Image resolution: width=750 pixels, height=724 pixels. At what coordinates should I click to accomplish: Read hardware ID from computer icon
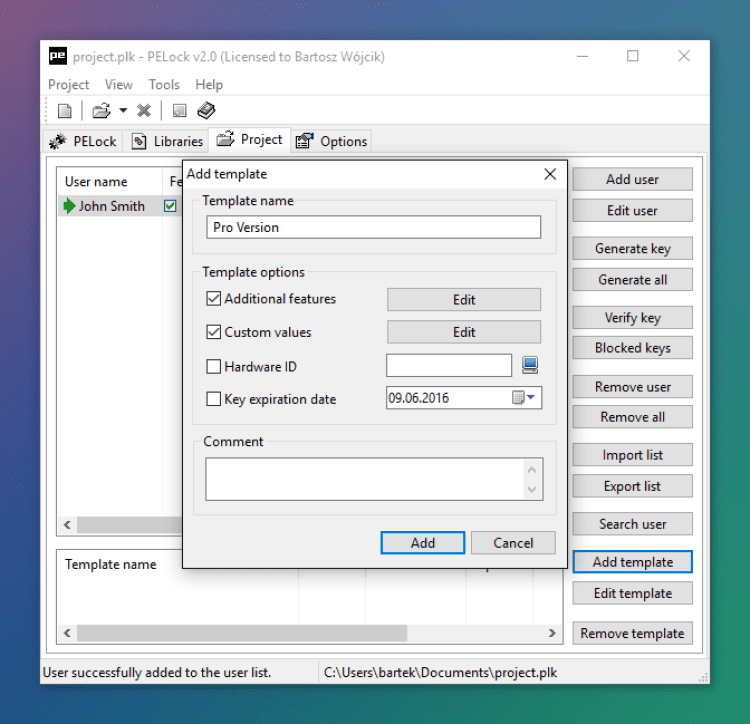pos(529,365)
